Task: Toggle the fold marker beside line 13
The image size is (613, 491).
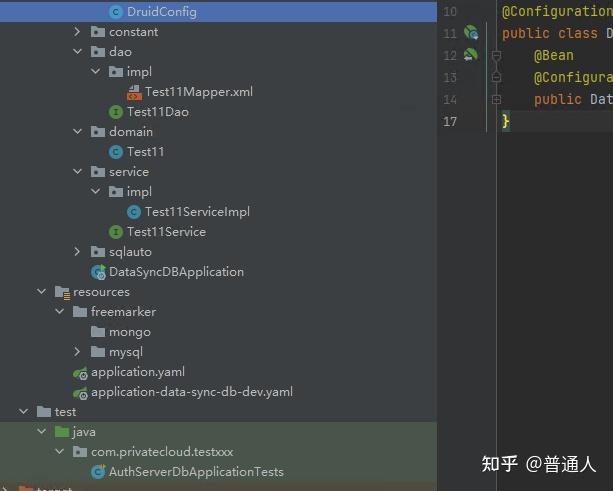Action: point(496,77)
